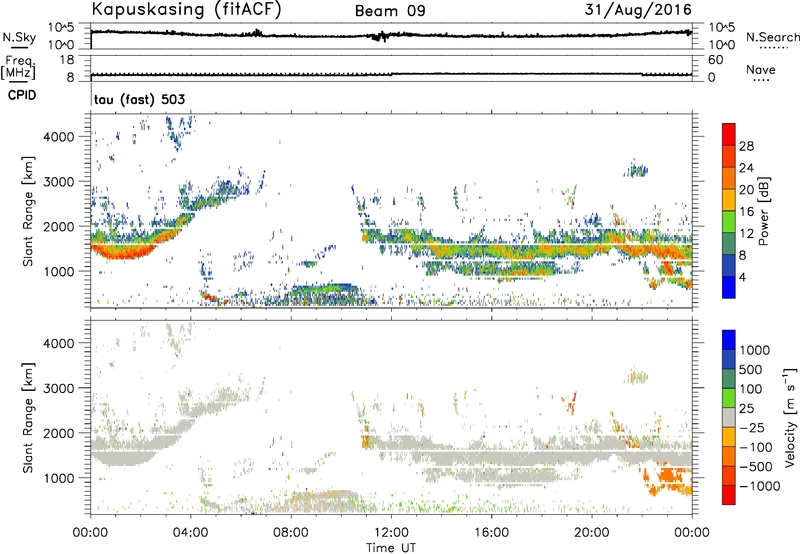800x554 pixels.
Task: Click the 28 tick on power colorbar
Action: 746,146
